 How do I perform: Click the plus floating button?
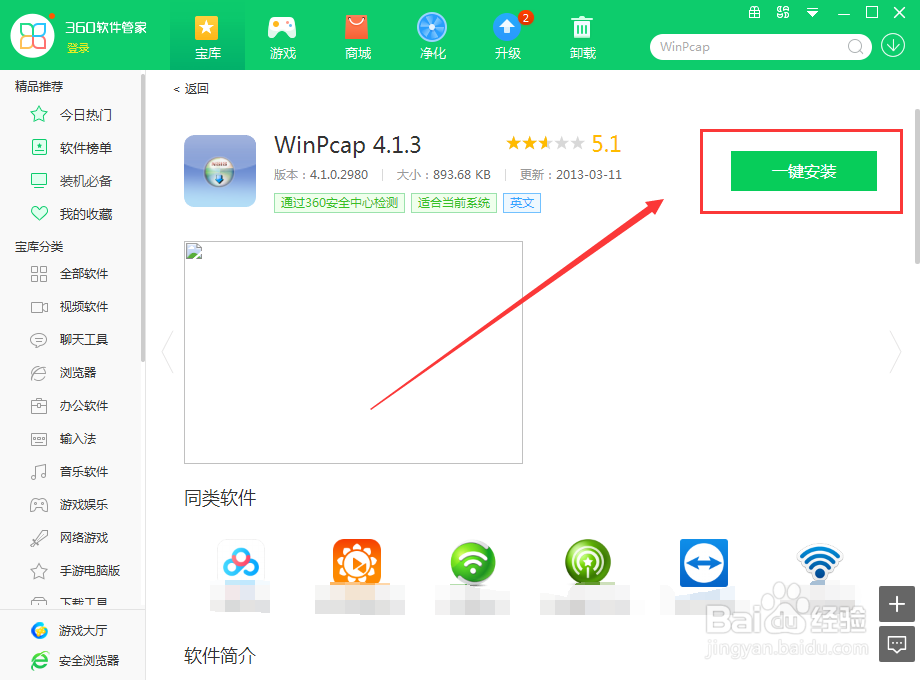click(897, 604)
